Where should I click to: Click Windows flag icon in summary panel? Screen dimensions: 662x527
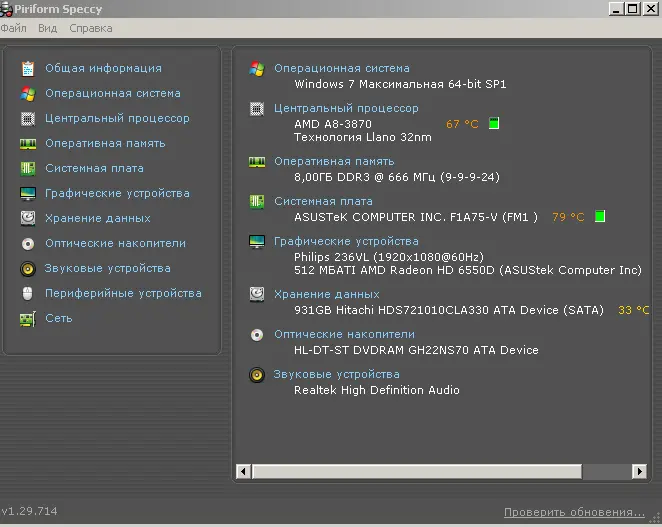pos(257,68)
